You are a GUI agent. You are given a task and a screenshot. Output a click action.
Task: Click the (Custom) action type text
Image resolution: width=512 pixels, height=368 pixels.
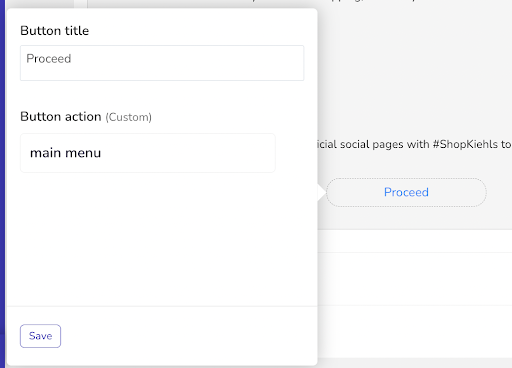tap(129, 117)
